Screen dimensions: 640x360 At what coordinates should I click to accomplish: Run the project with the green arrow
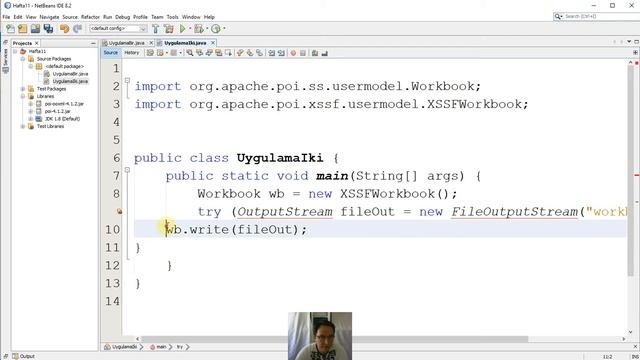(x=182, y=29)
